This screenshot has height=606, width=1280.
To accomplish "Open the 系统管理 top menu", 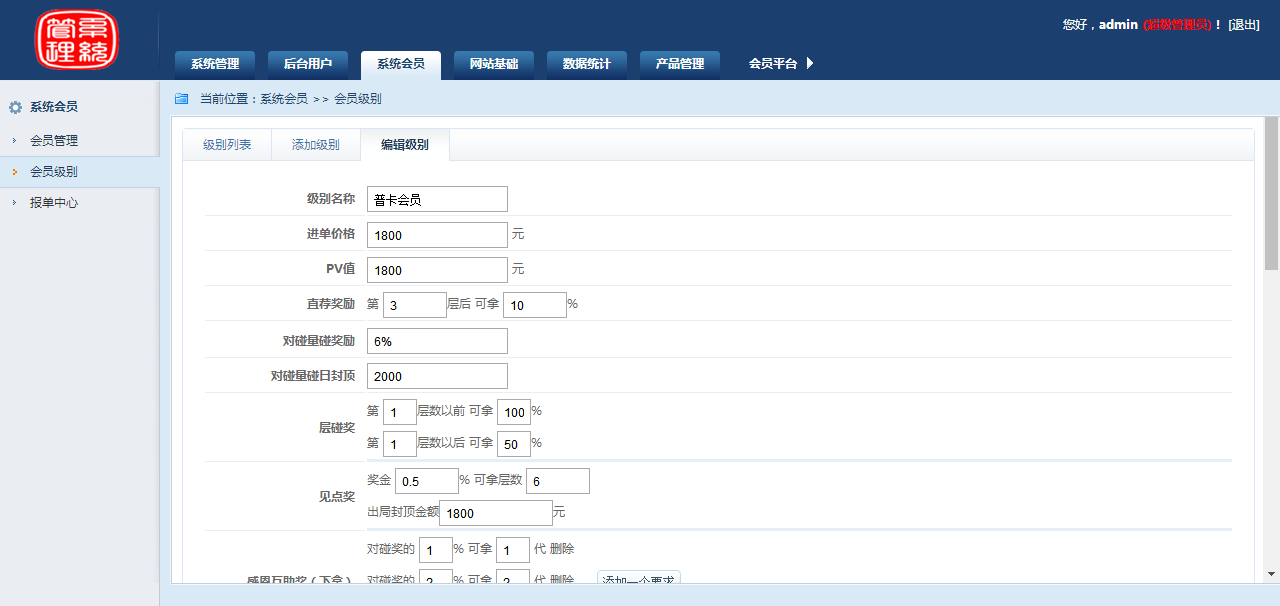I will click(x=214, y=64).
